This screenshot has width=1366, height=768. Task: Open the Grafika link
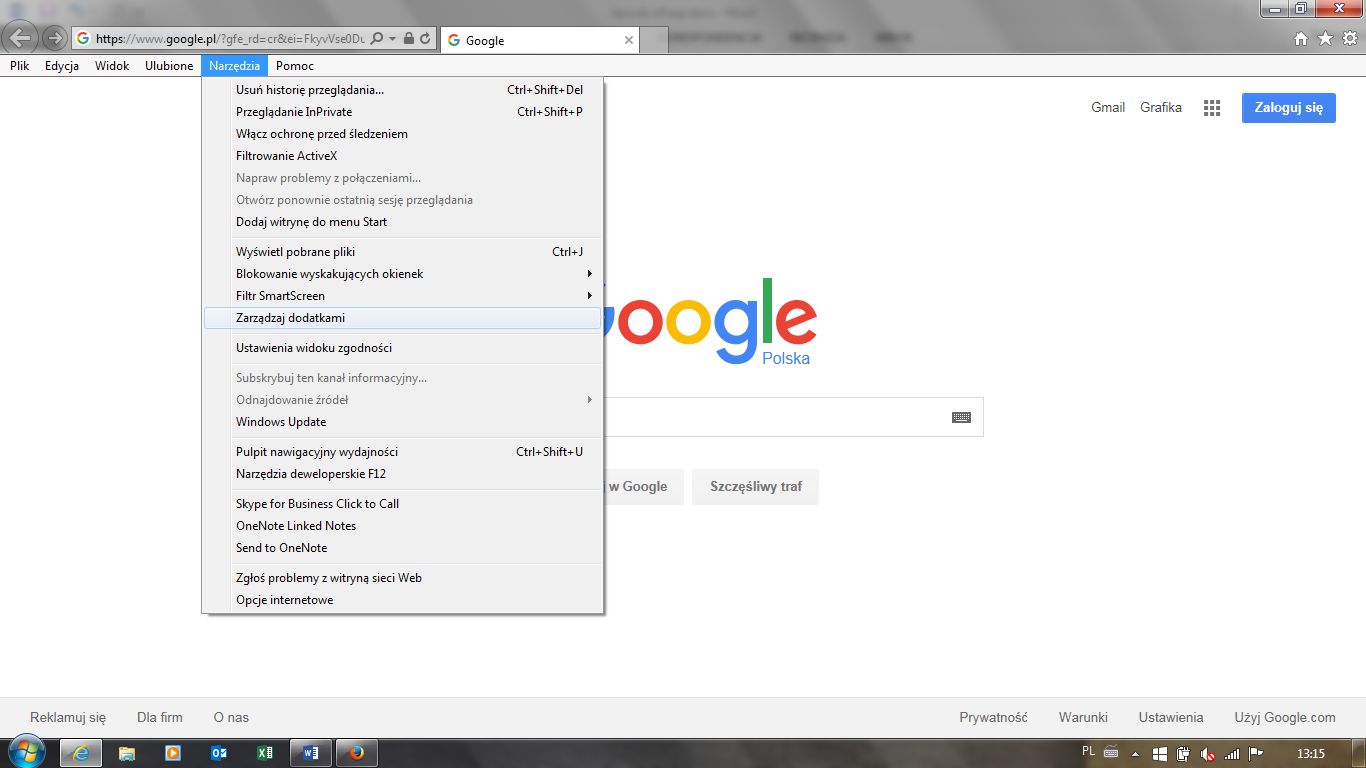(1161, 107)
